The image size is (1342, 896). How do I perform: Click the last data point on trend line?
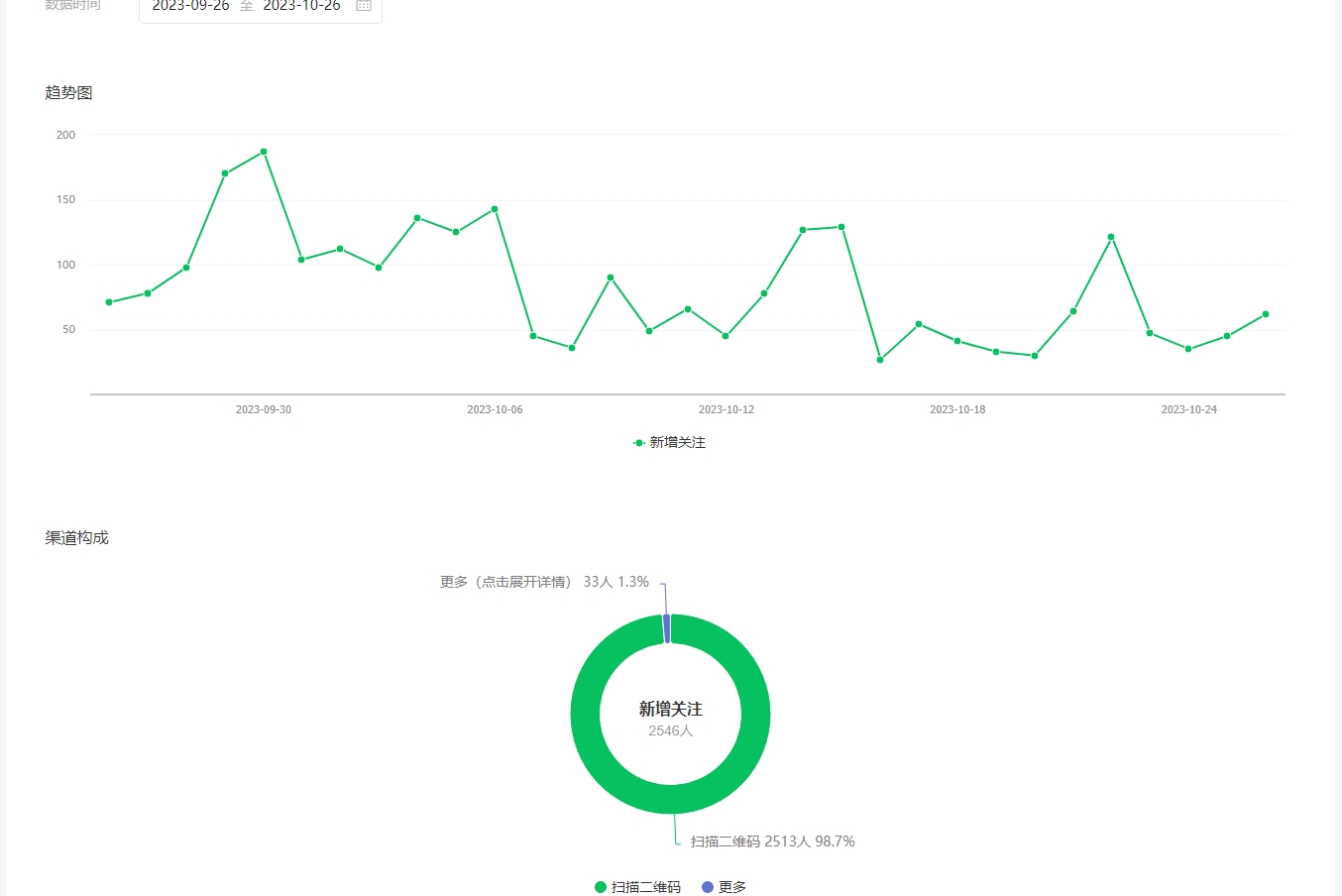pos(1266,314)
